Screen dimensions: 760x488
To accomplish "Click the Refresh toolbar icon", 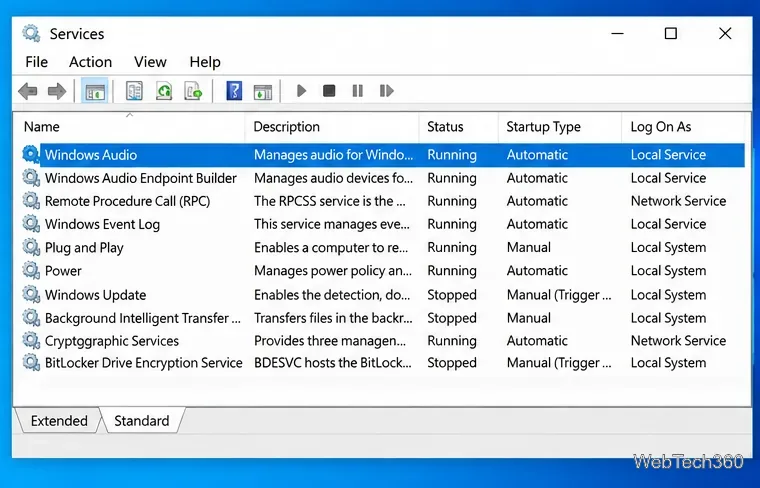I will (164, 91).
